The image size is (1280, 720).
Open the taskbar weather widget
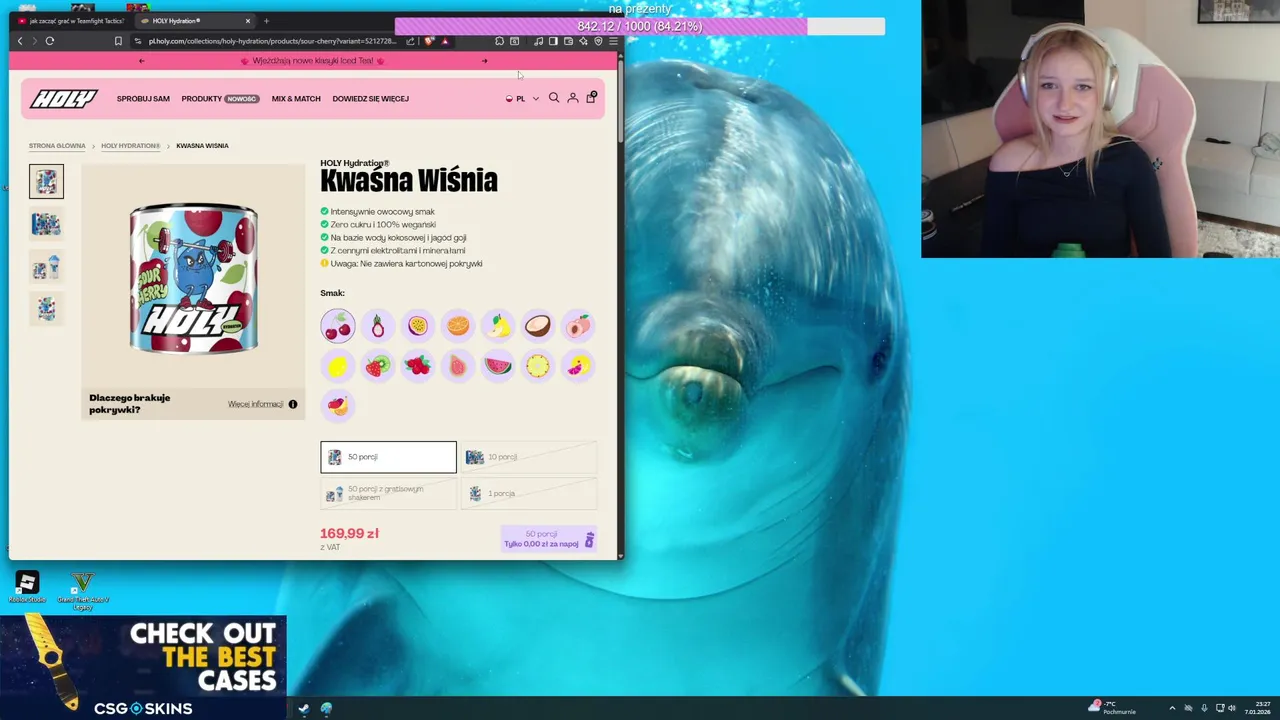tap(1114, 707)
